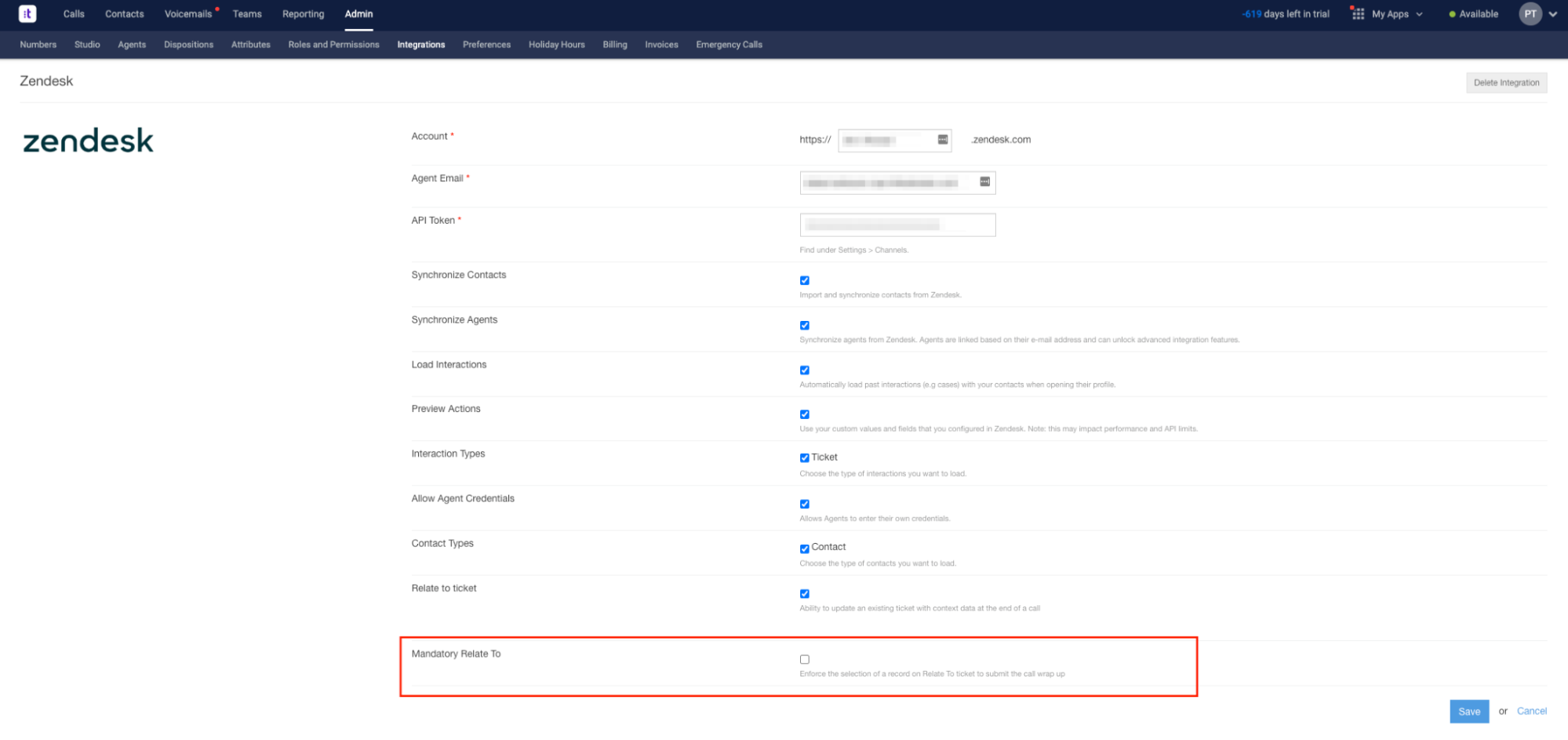Click the Delete Integration button
Viewport: 1568px width, 740px height.
click(x=1506, y=82)
